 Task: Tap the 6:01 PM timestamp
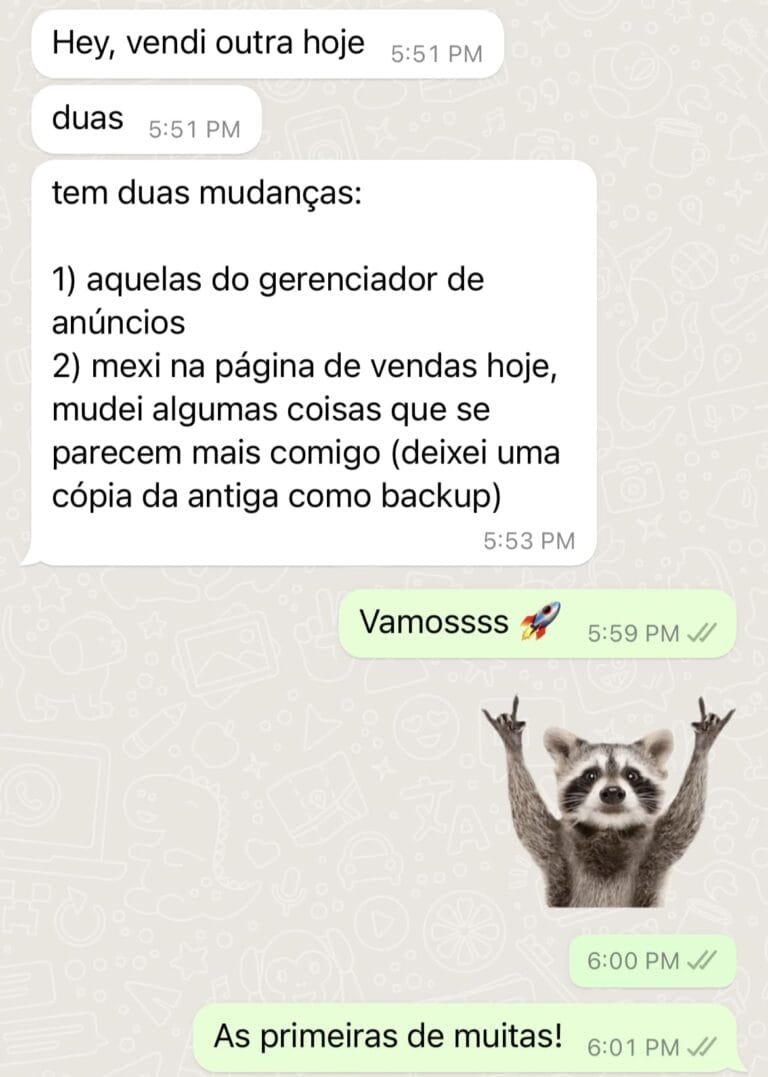[633, 1047]
